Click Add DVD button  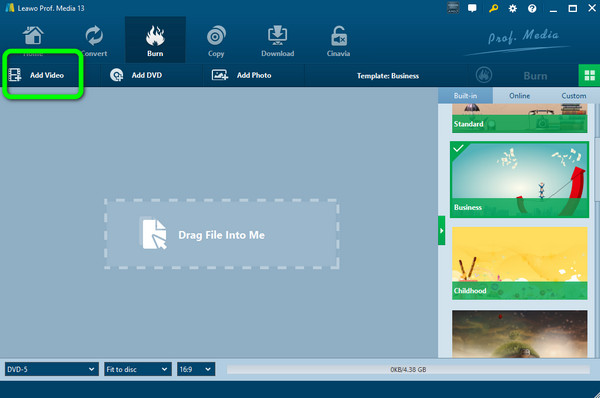pyautogui.click(x=136, y=75)
